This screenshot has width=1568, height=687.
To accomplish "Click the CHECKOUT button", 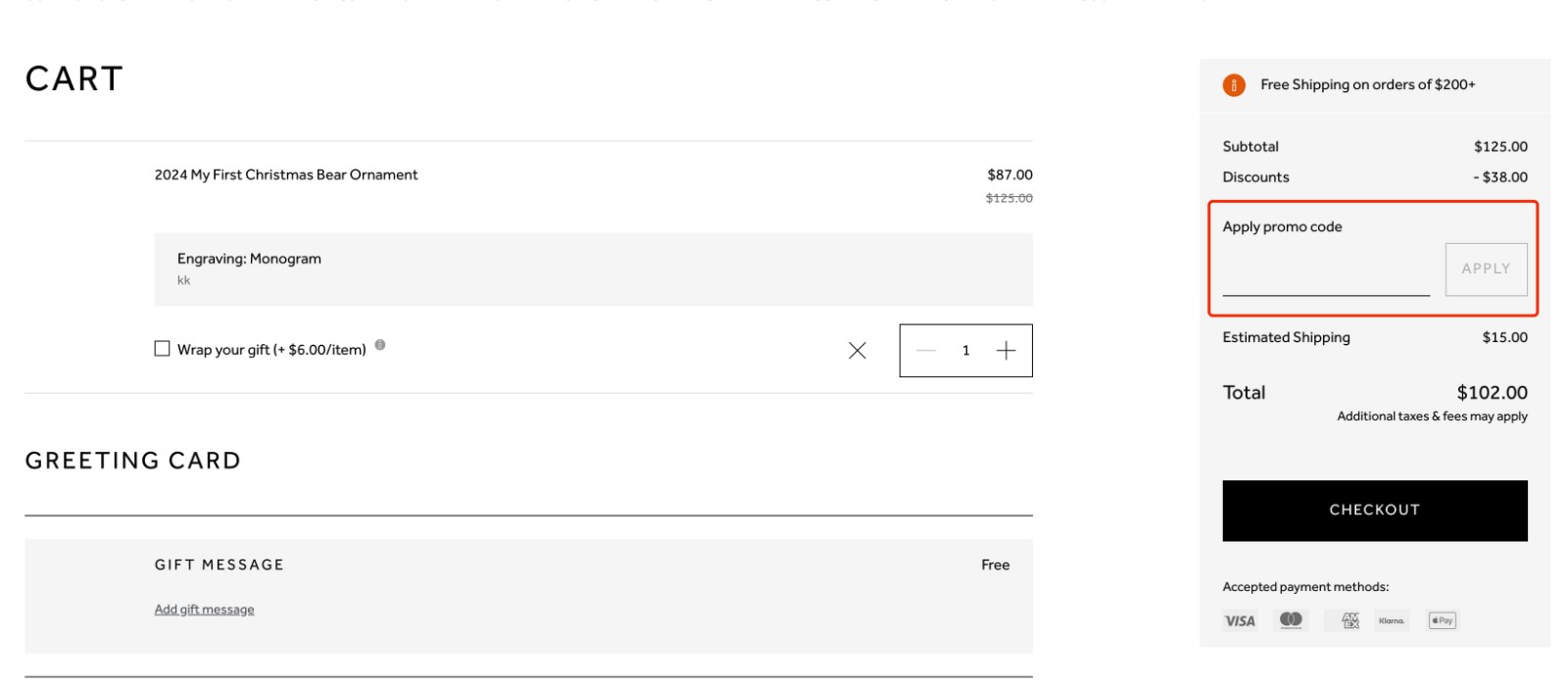I will point(1373,510).
